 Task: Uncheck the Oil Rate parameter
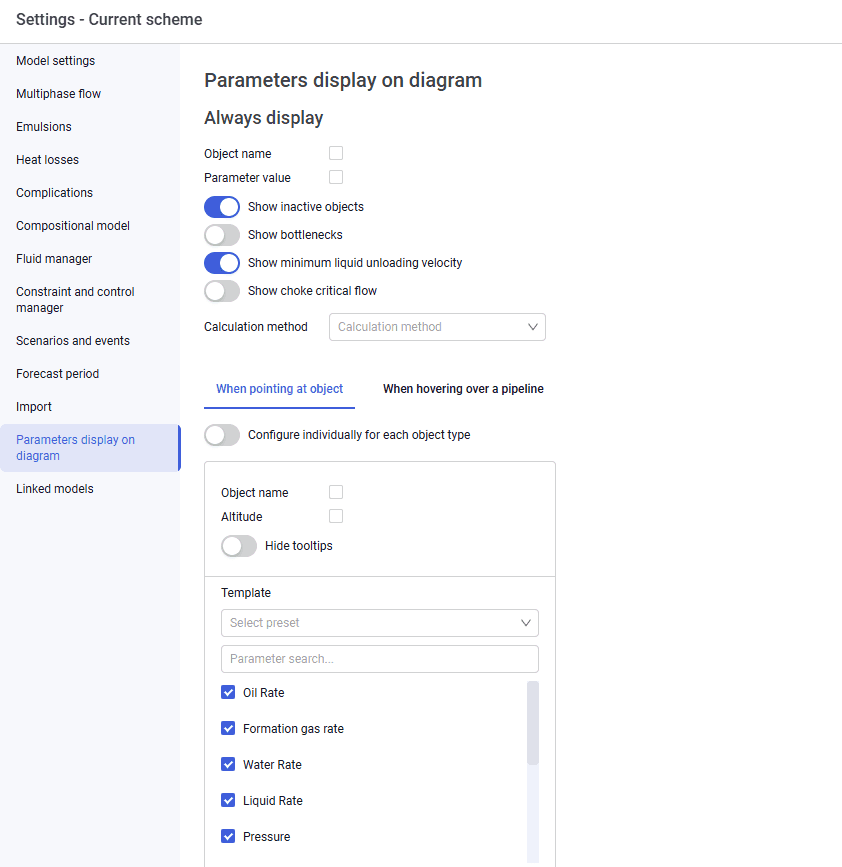(x=228, y=692)
